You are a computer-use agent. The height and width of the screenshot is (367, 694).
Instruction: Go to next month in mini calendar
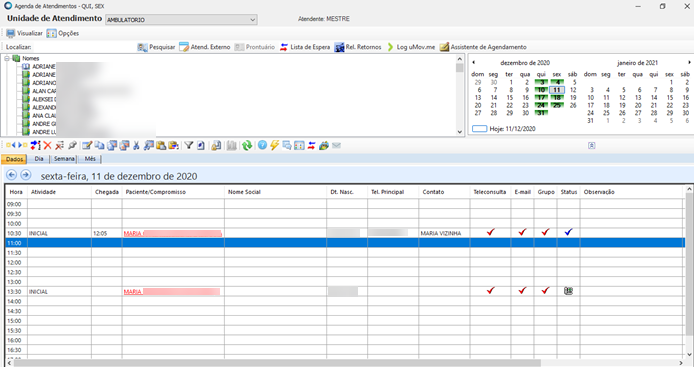(689, 62)
